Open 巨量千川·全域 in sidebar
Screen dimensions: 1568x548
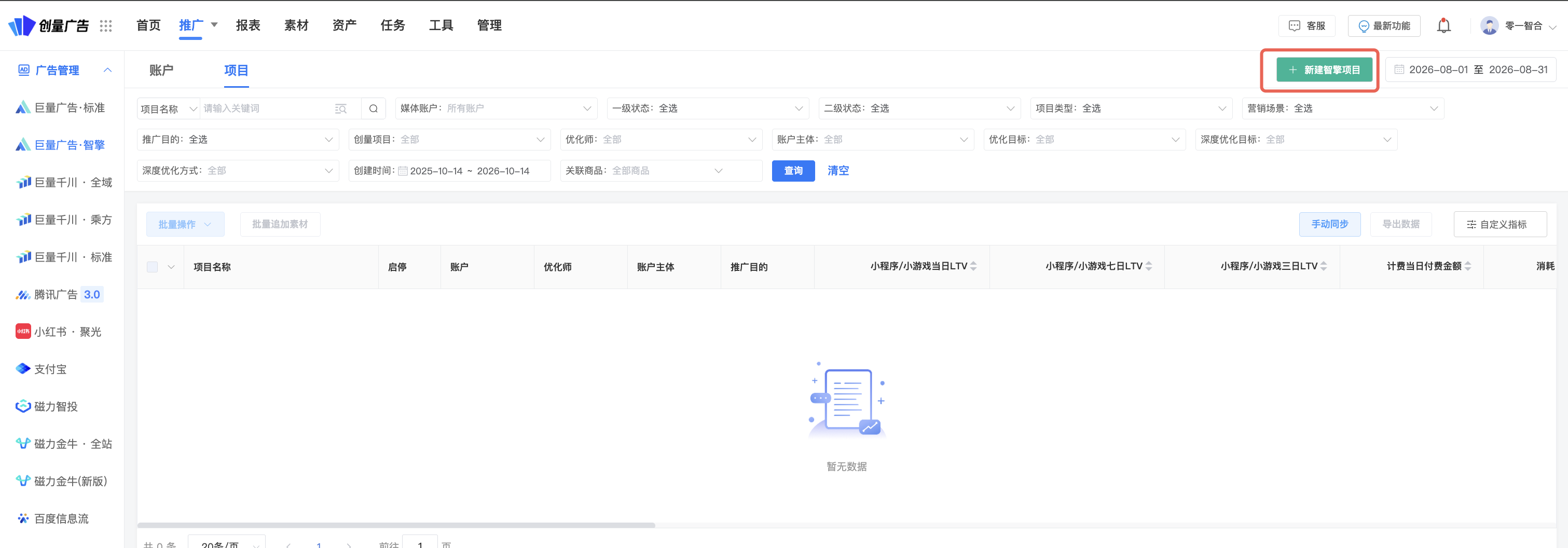click(64, 182)
